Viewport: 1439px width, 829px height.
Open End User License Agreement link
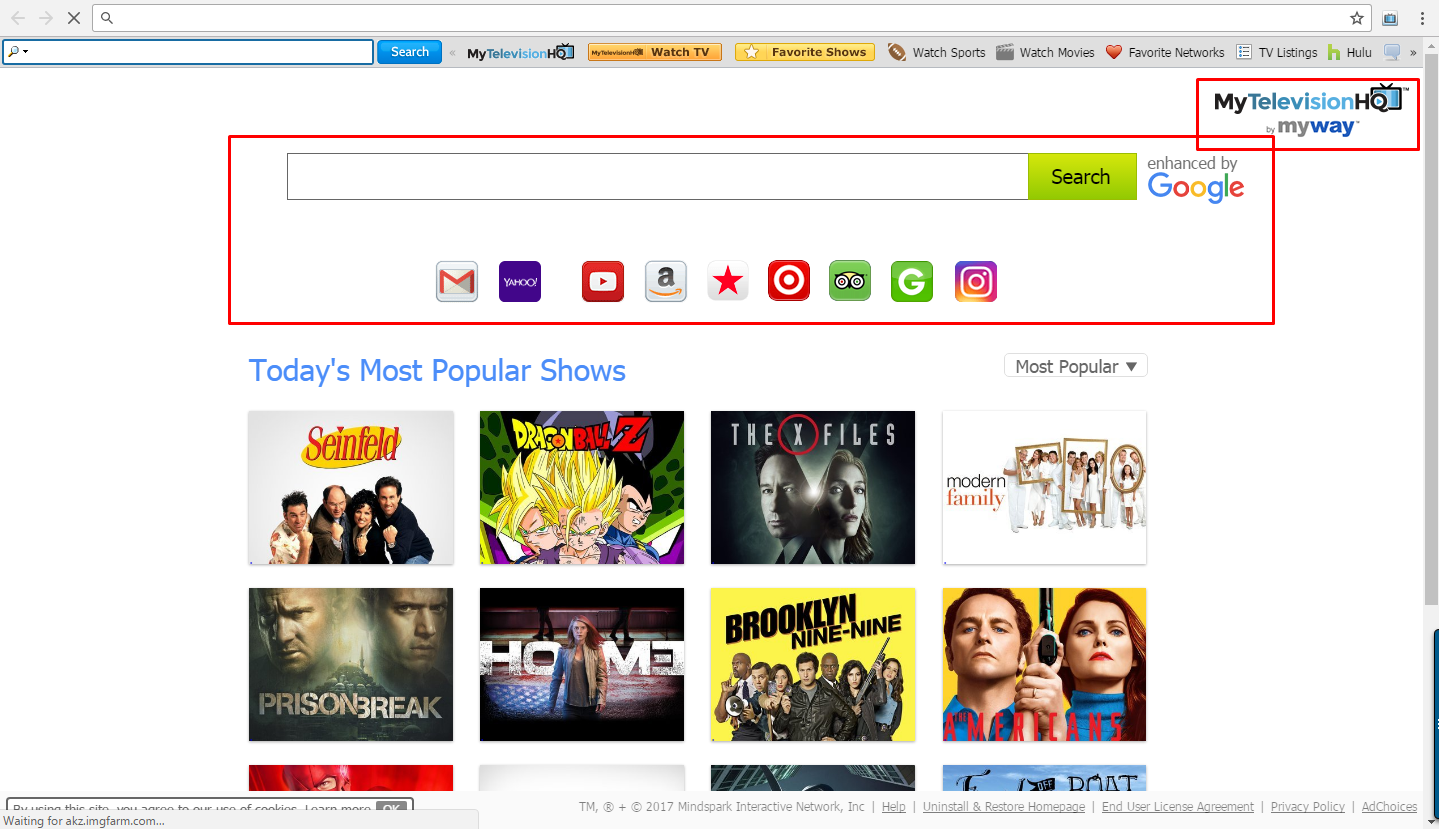click(x=1178, y=807)
